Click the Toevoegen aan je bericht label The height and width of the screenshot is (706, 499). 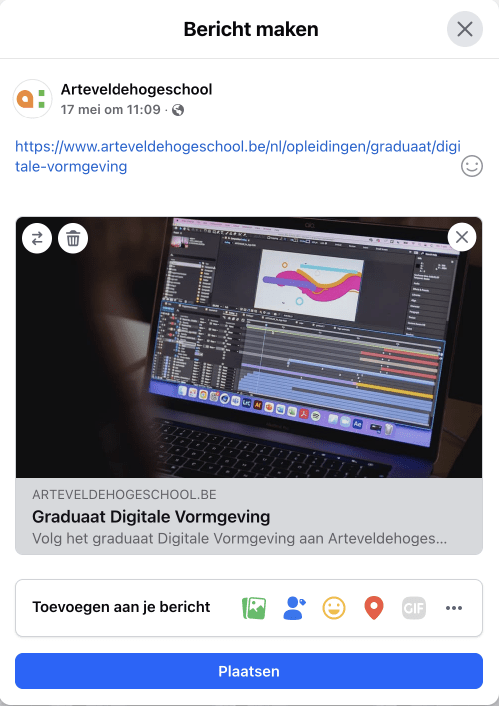click(121, 607)
